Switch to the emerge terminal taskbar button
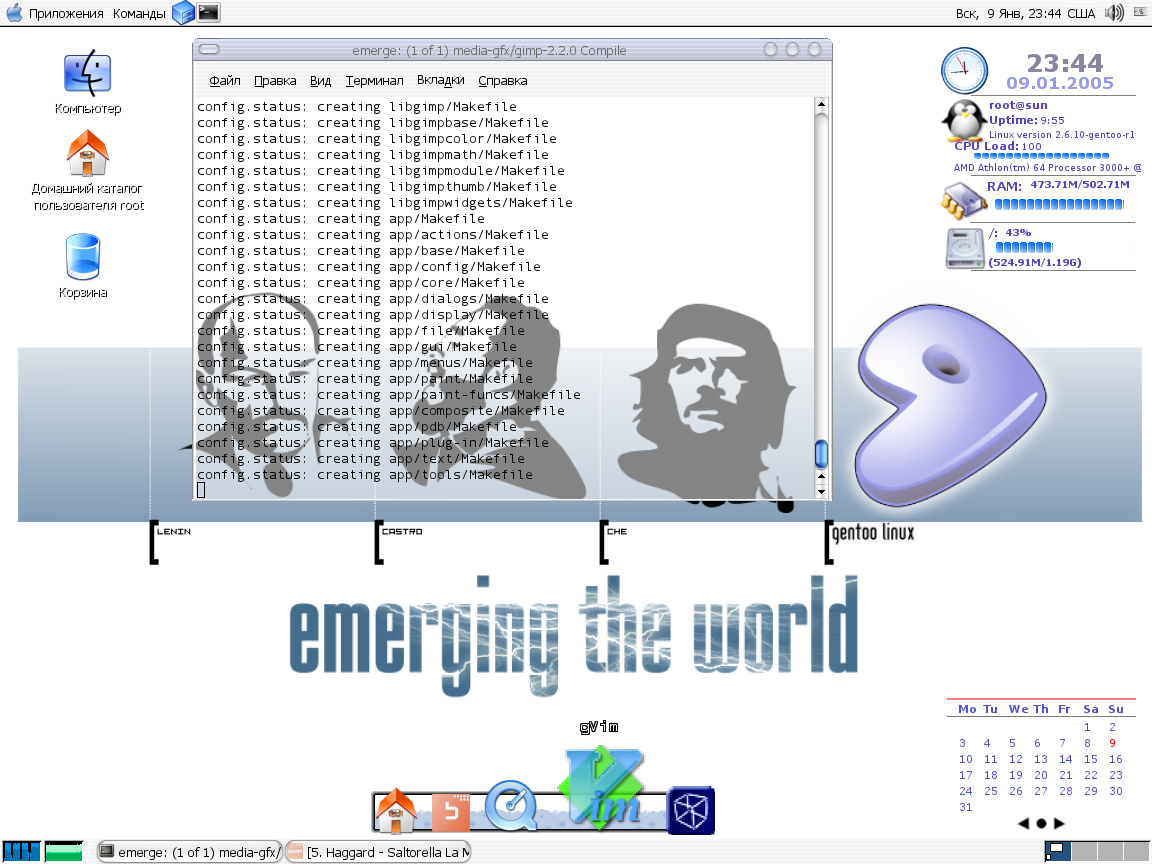This screenshot has width=1152, height=864. (x=190, y=852)
